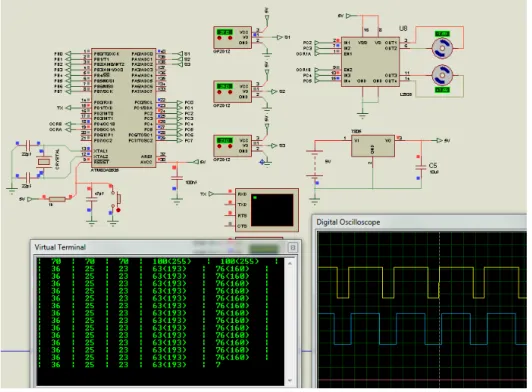Select the lower 22pF capacitor near crystal
Screen dimensions: 532x392
click(28, 177)
